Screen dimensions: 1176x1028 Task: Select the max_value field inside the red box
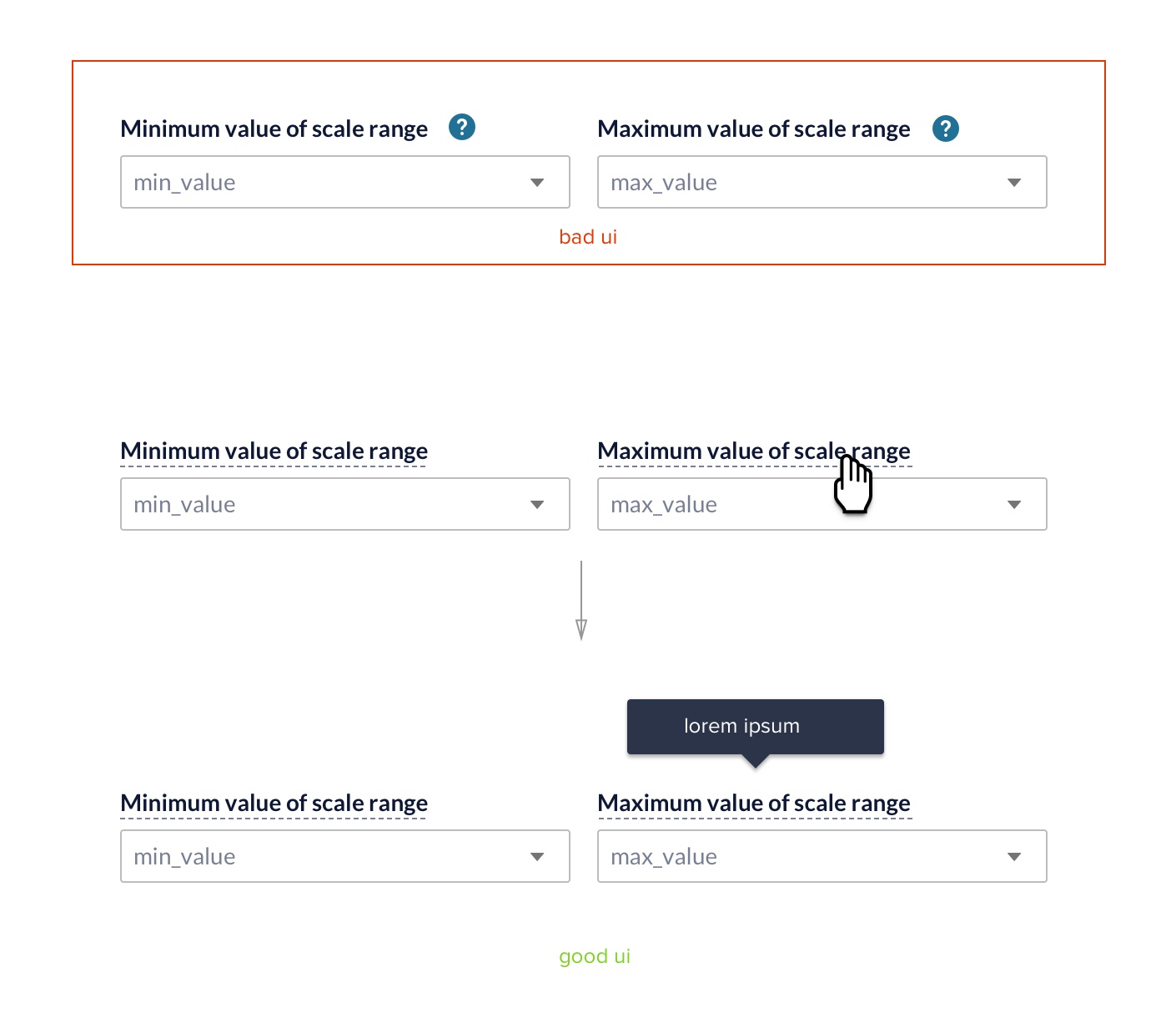tap(822, 182)
